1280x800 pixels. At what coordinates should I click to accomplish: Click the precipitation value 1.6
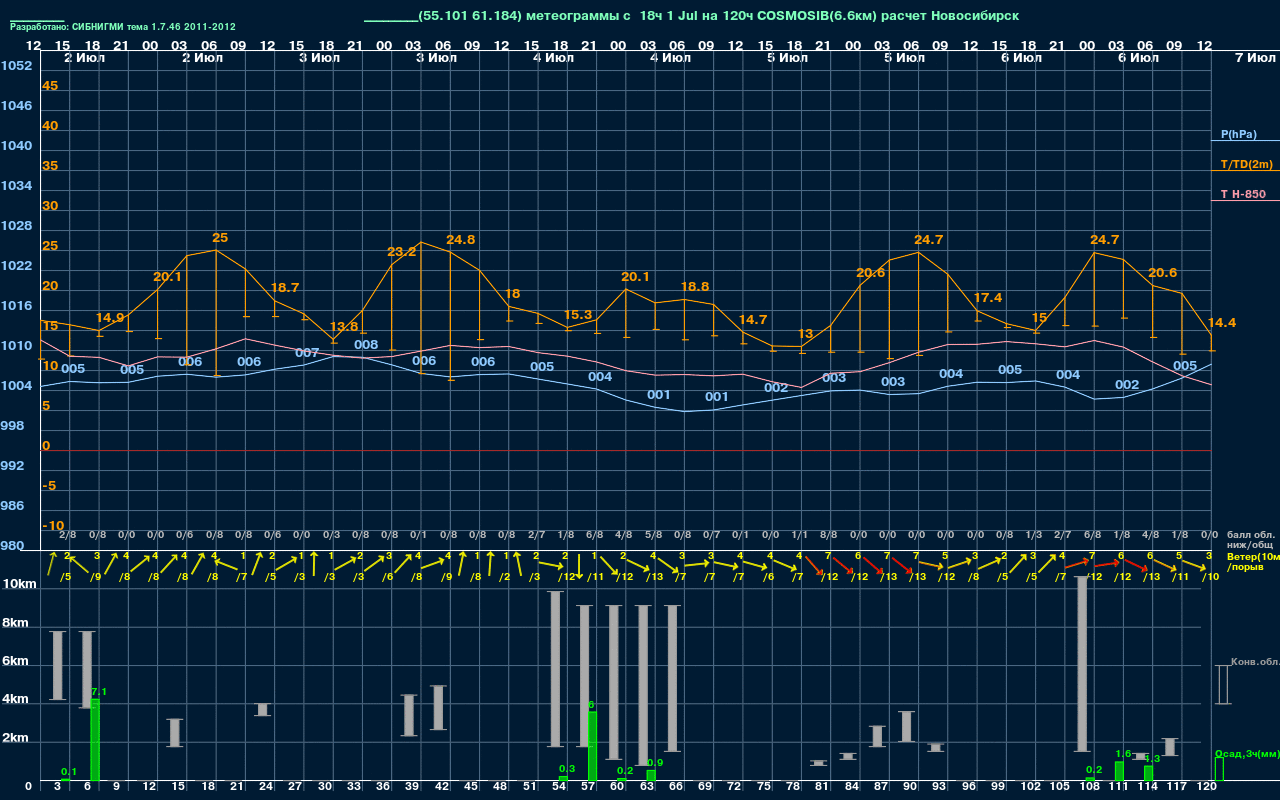[1123, 754]
